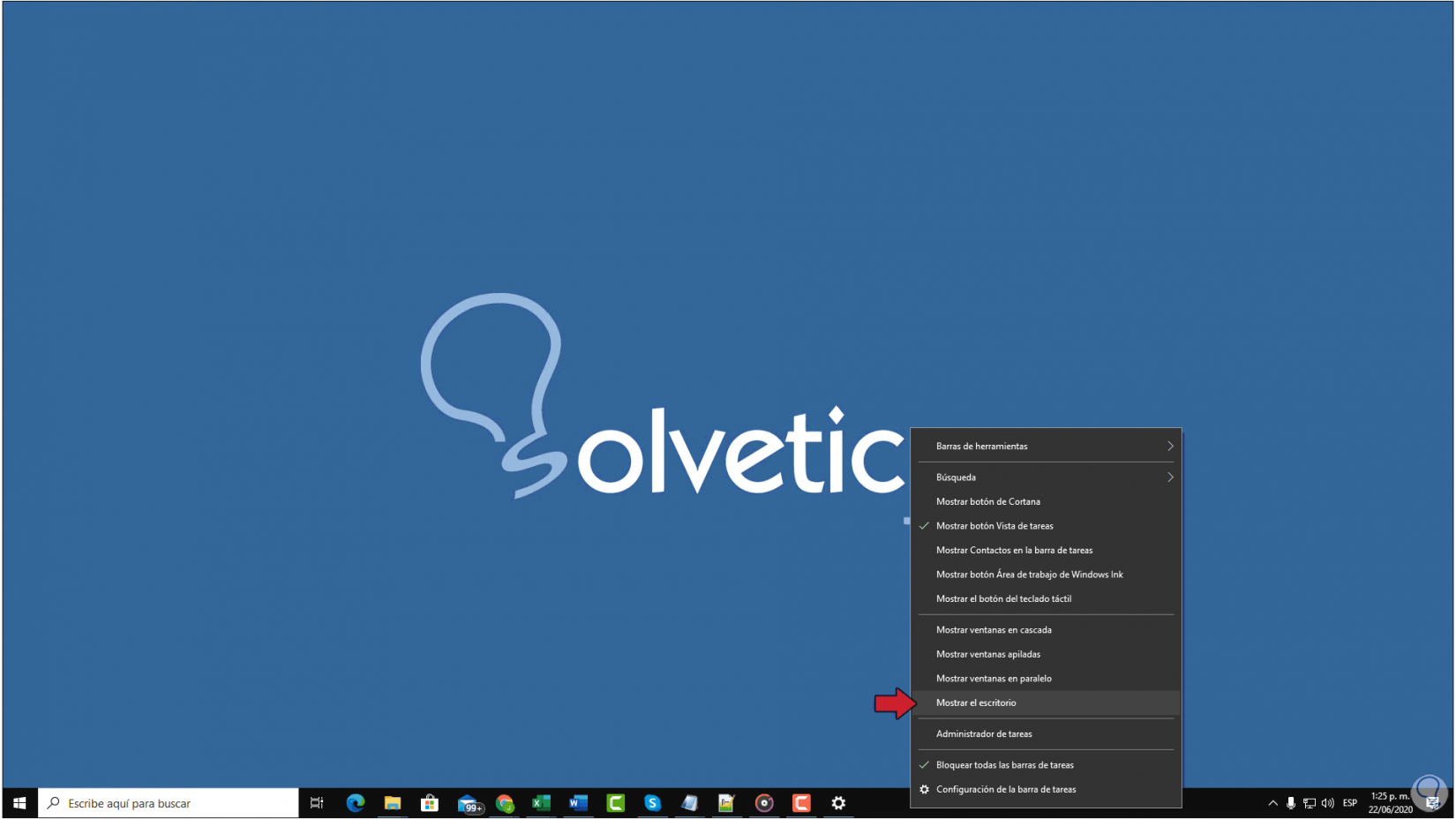Click the ESP input language indicator
Screen dimensions: 1456x819
click(1350, 803)
